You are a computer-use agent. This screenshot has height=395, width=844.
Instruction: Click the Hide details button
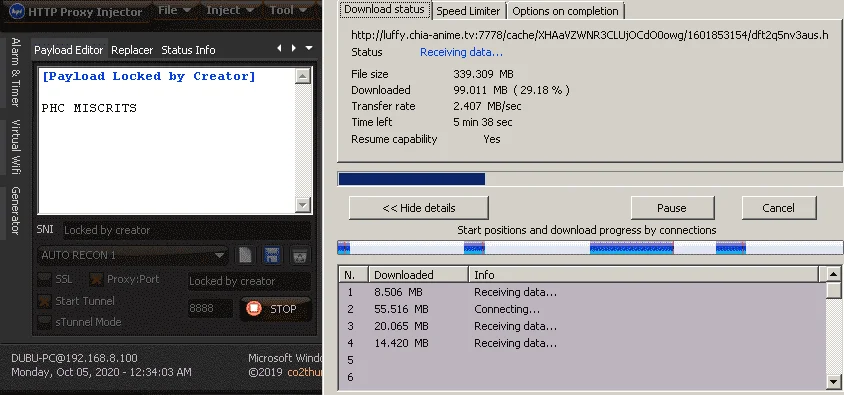(x=419, y=208)
